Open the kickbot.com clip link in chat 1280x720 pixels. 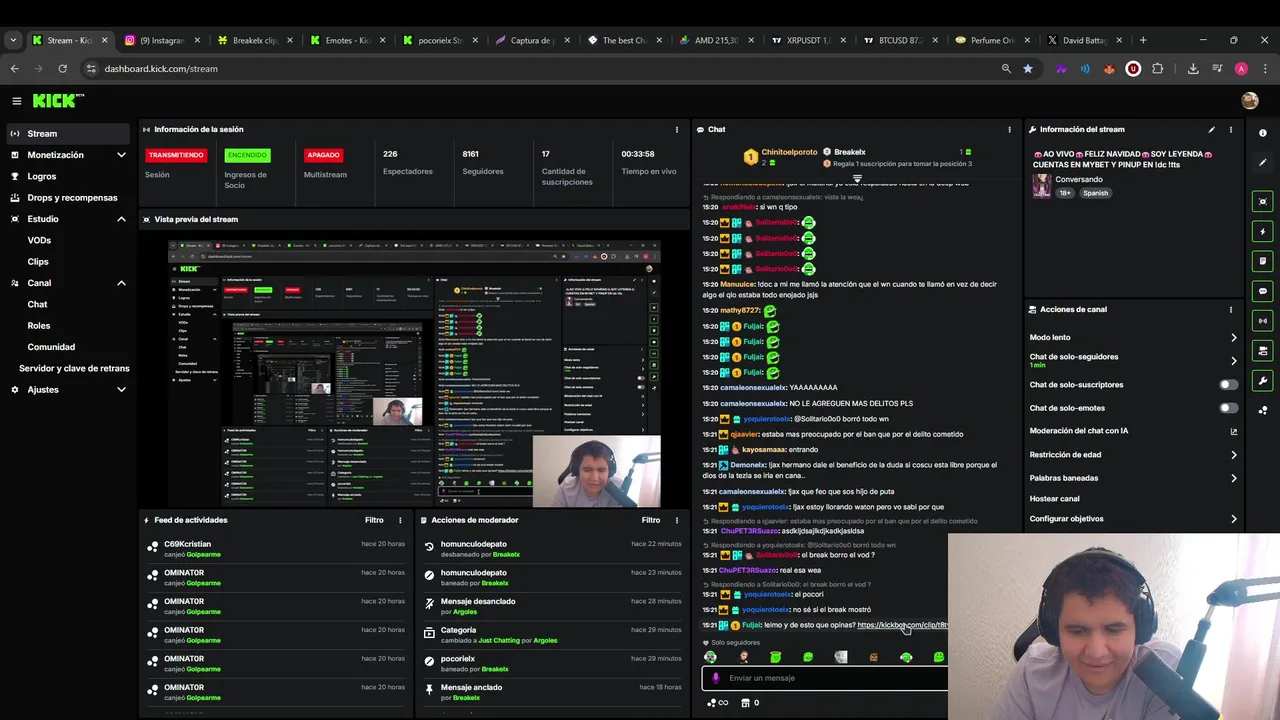[x=901, y=625]
